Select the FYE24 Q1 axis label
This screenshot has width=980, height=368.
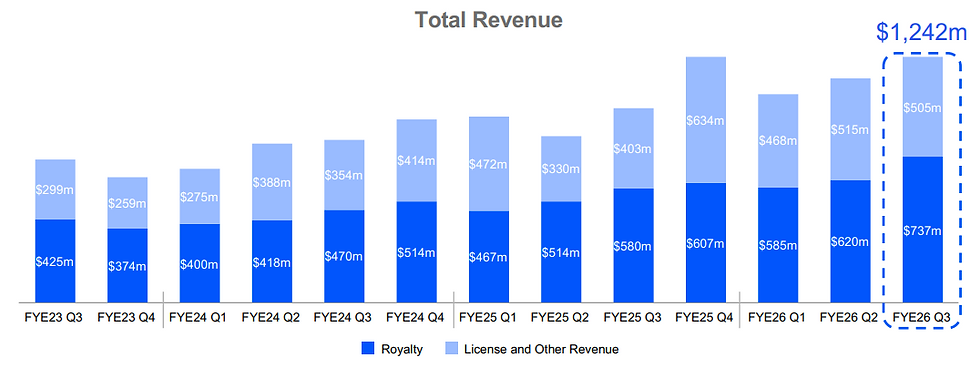tap(199, 317)
